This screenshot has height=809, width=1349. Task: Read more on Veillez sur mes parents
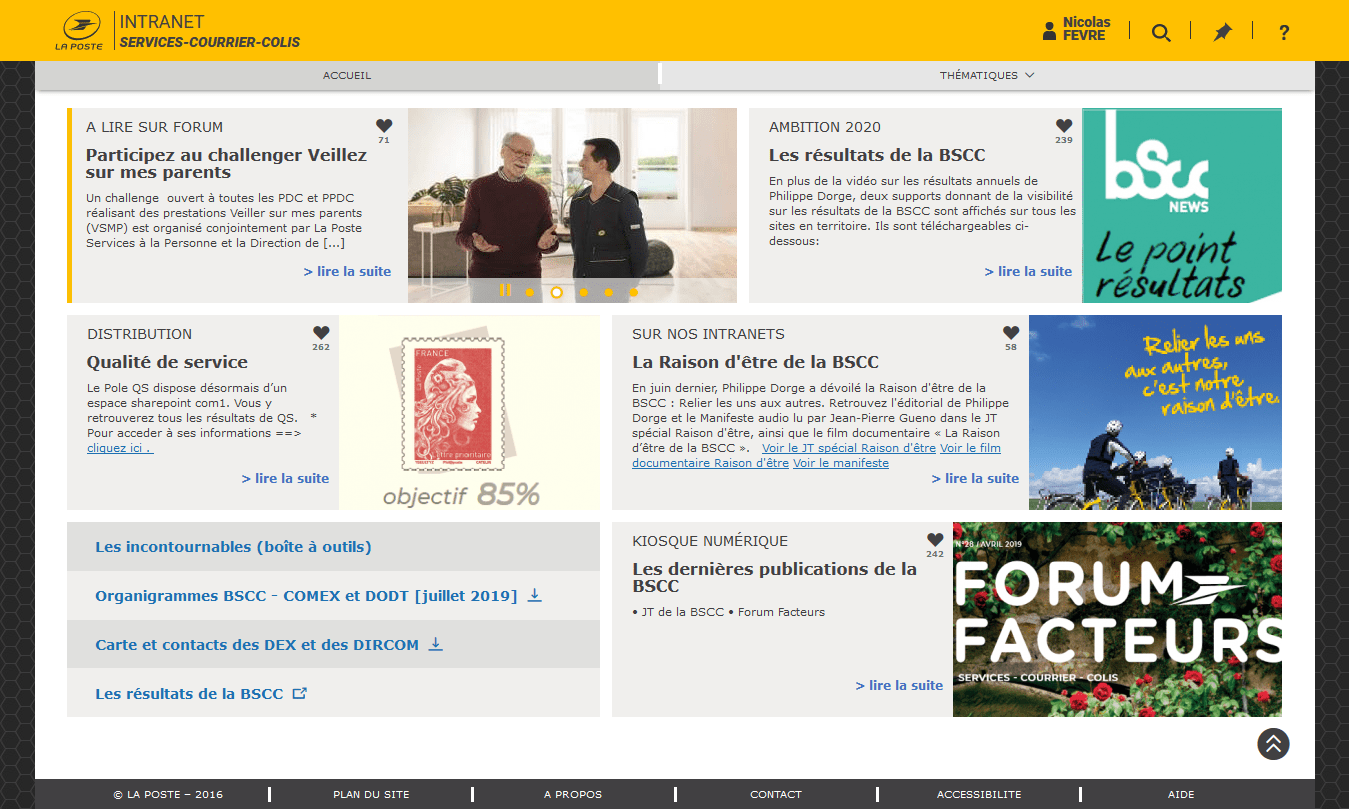(x=347, y=271)
